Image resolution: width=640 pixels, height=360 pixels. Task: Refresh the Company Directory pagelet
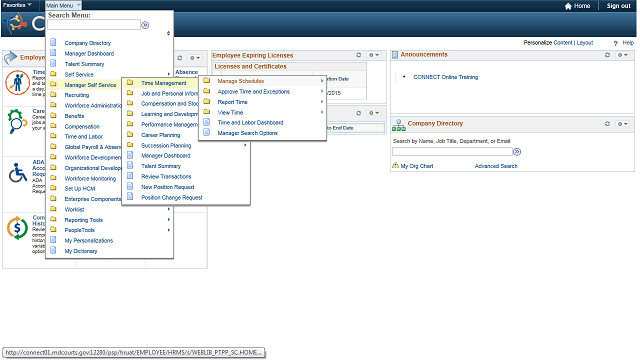607,124
